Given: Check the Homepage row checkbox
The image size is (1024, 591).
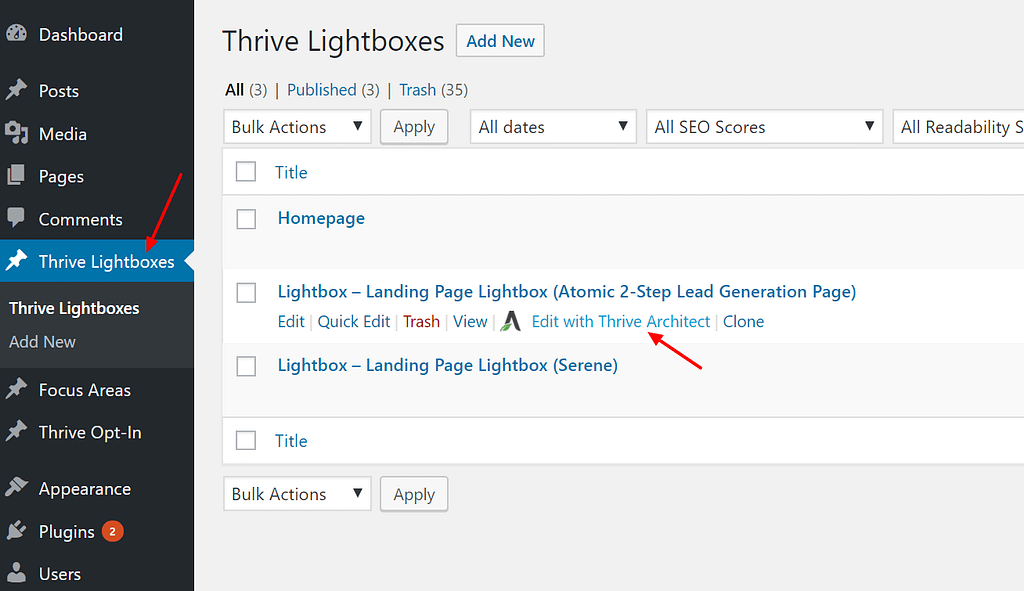Looking at the screenshot, I should [x=246, y=219].
